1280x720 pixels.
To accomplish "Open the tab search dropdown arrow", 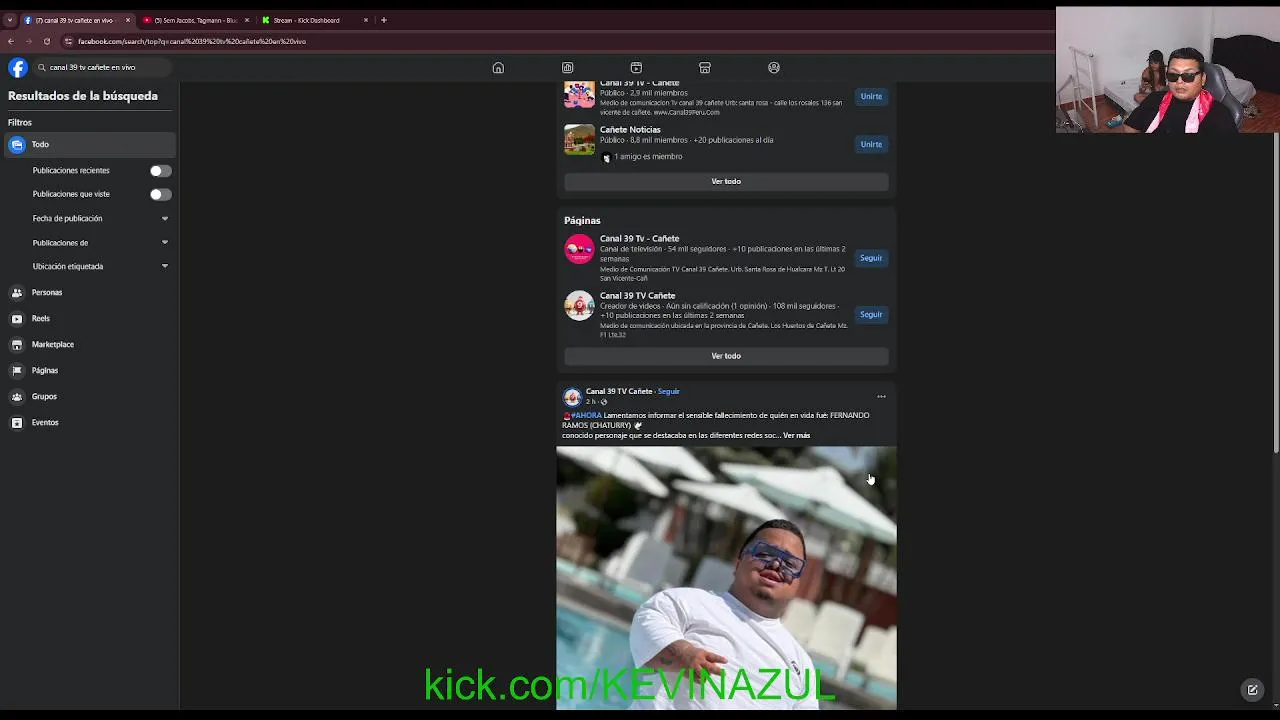I will pyautogui.click(x=9, y=20).
